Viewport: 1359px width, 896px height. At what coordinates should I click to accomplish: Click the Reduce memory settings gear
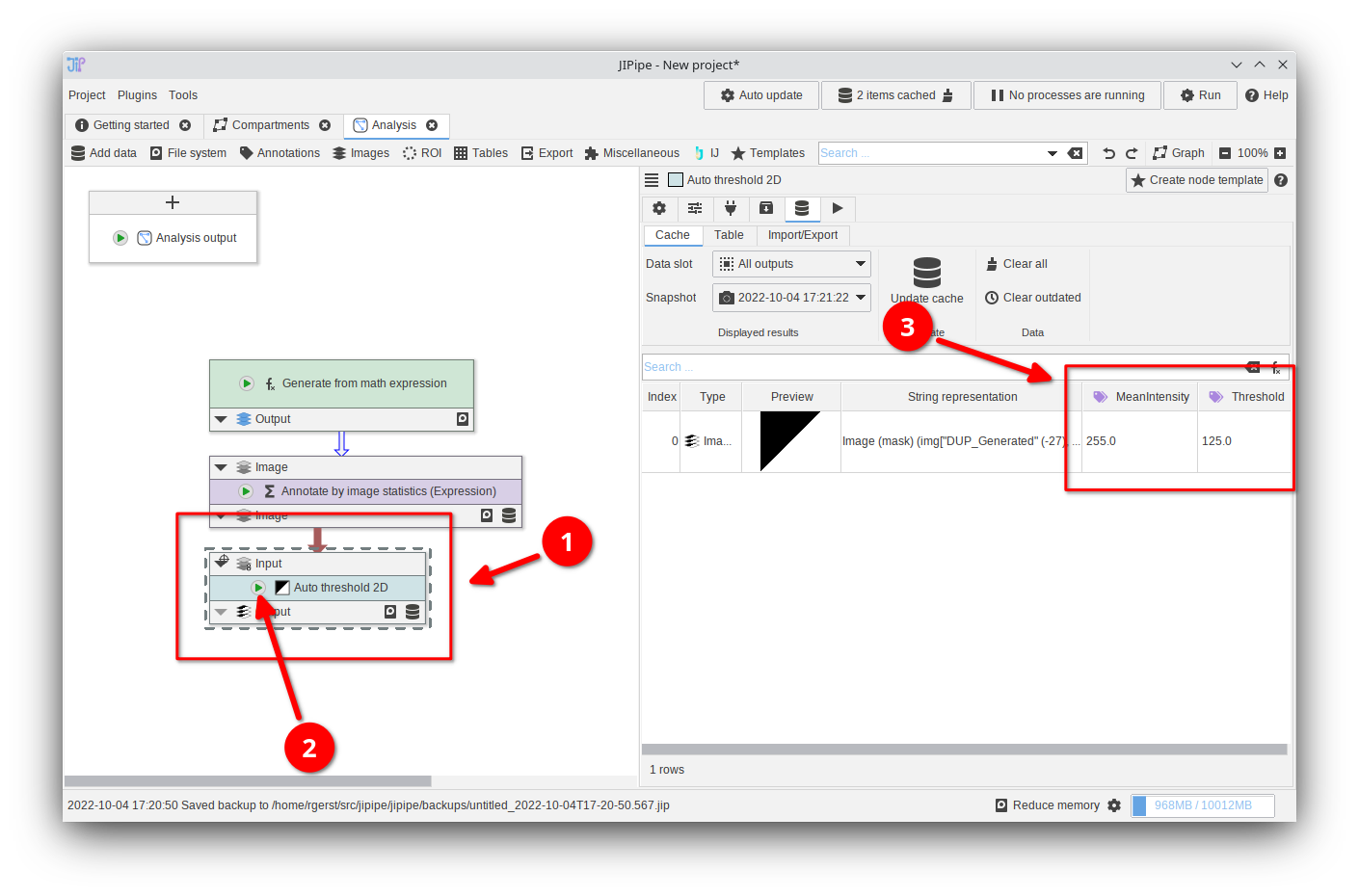1114,805
